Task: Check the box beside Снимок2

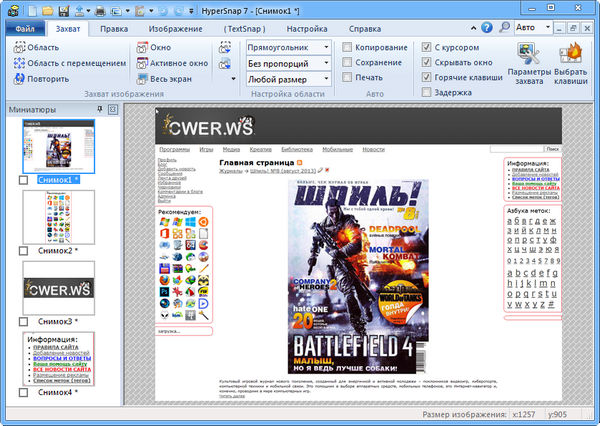Action: pyautogui.click(x=24, y=250)
